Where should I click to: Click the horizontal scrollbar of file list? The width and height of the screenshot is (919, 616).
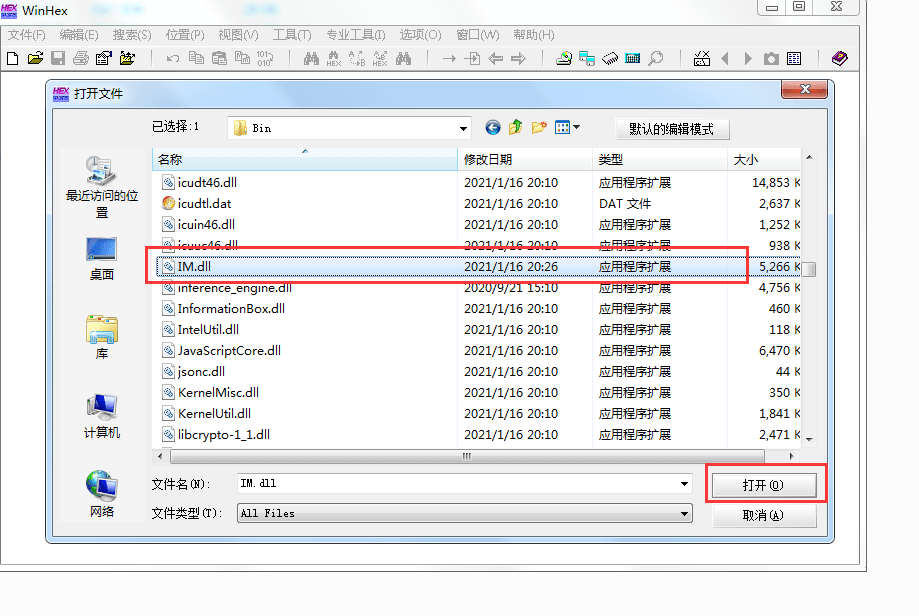[467, 456]
